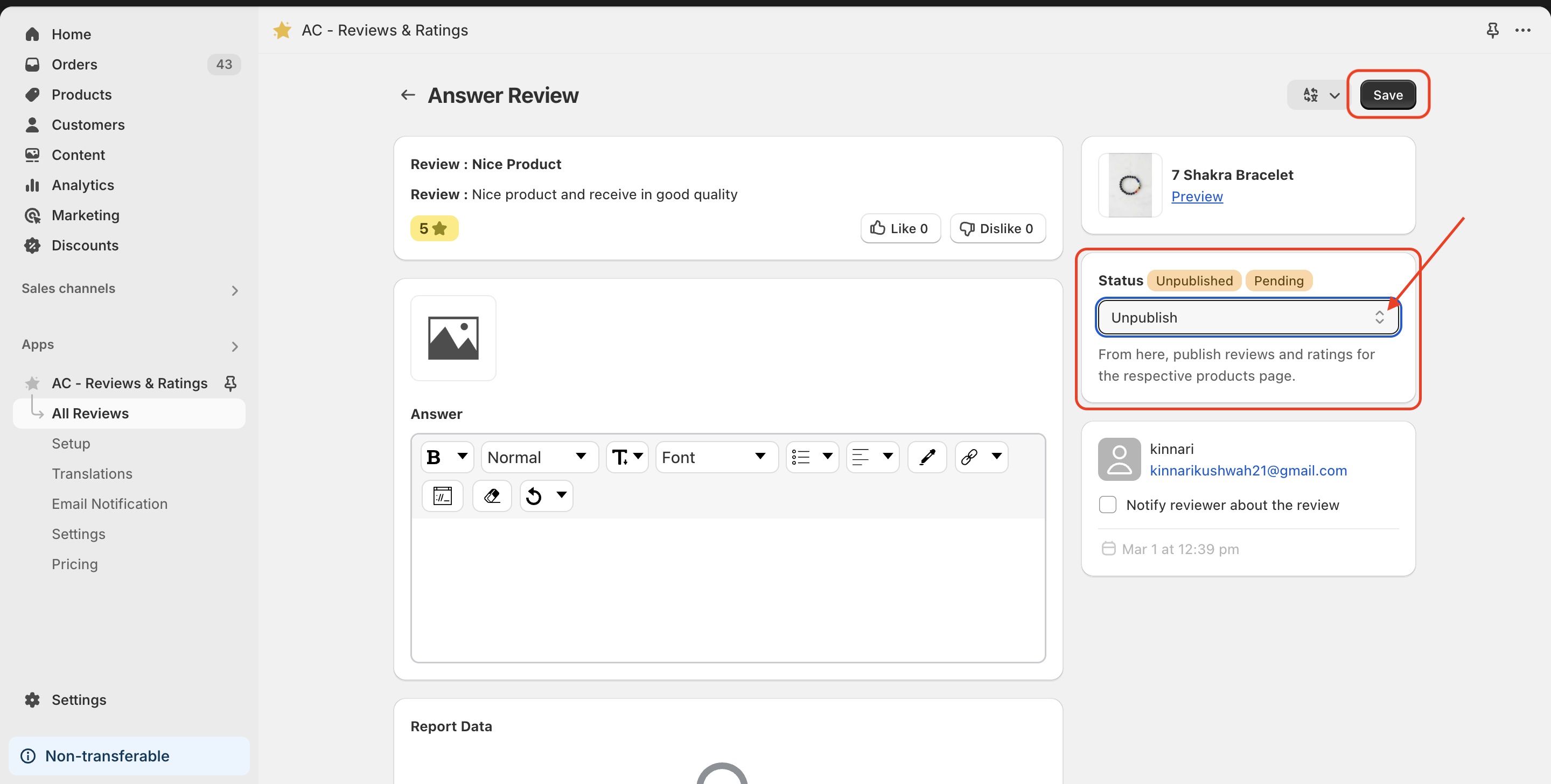Screen dimensions: 1551x784
Task: Click the Bold formatting icon
Action: pyautogui.click(x=434, y=456)
